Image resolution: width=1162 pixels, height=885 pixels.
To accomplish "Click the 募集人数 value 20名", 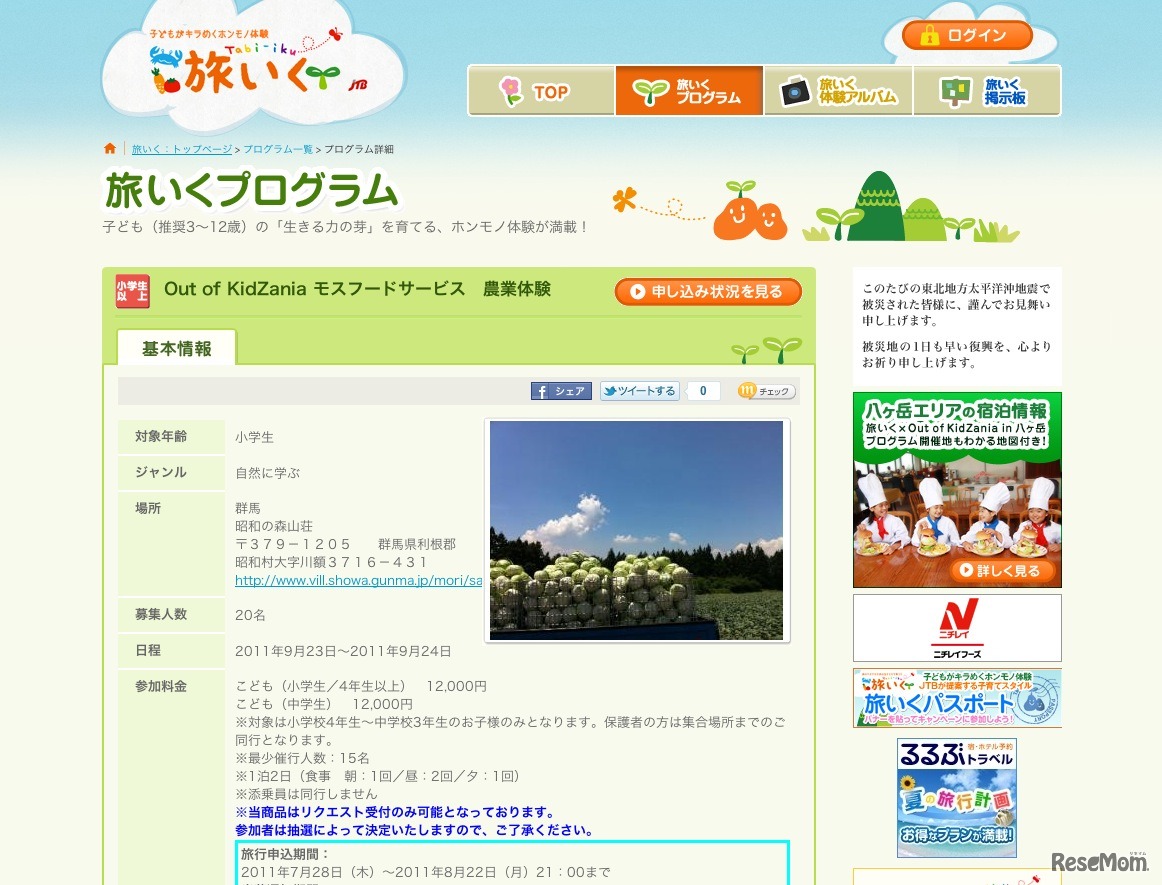I will click(x=250, y=615).
